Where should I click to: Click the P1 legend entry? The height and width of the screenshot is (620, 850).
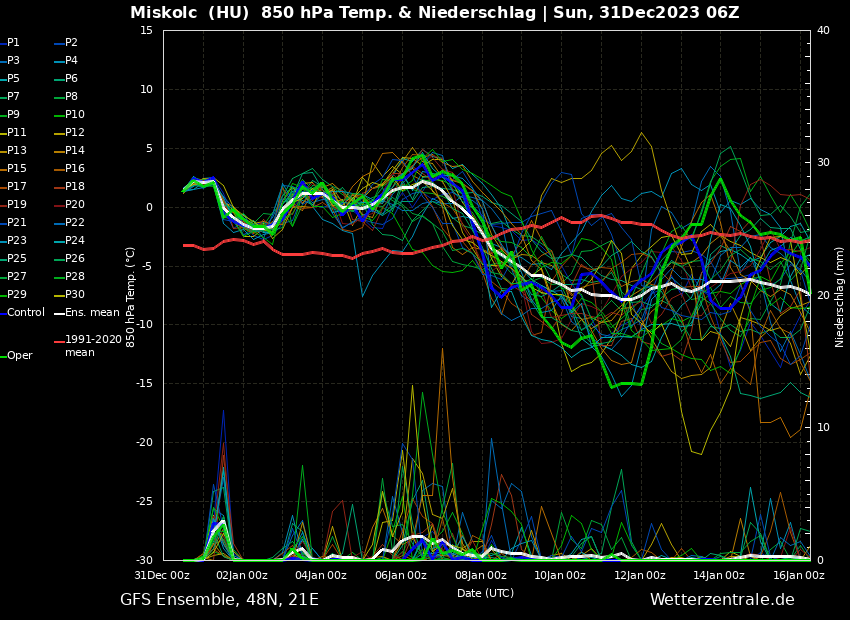[13, 43]
